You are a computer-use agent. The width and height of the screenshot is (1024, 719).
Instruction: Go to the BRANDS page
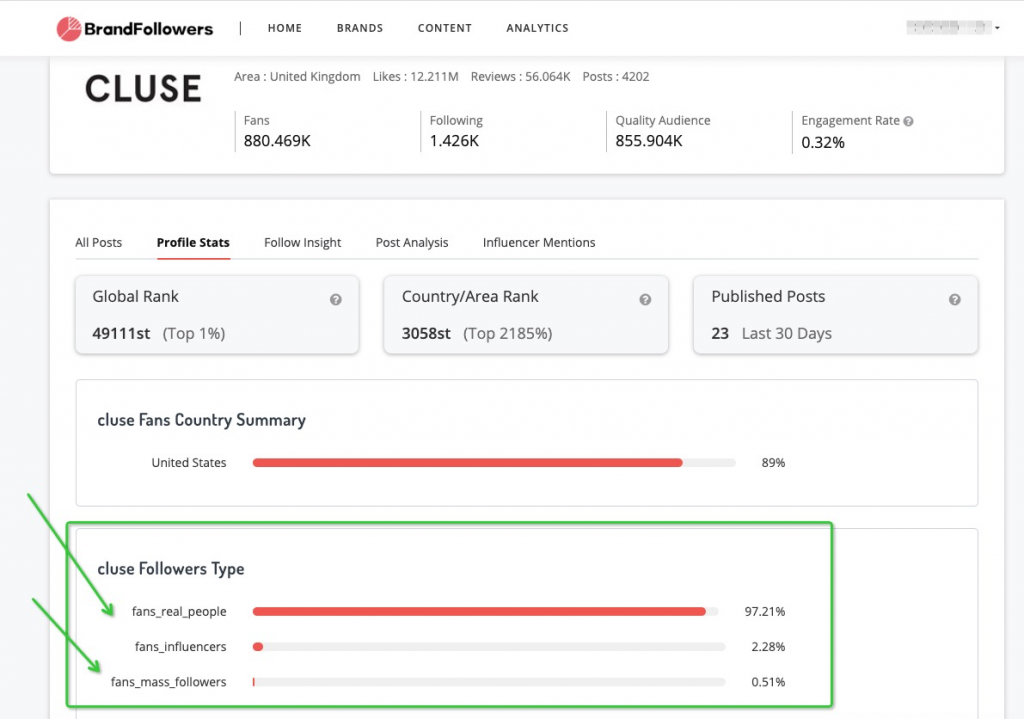(360, 28)
